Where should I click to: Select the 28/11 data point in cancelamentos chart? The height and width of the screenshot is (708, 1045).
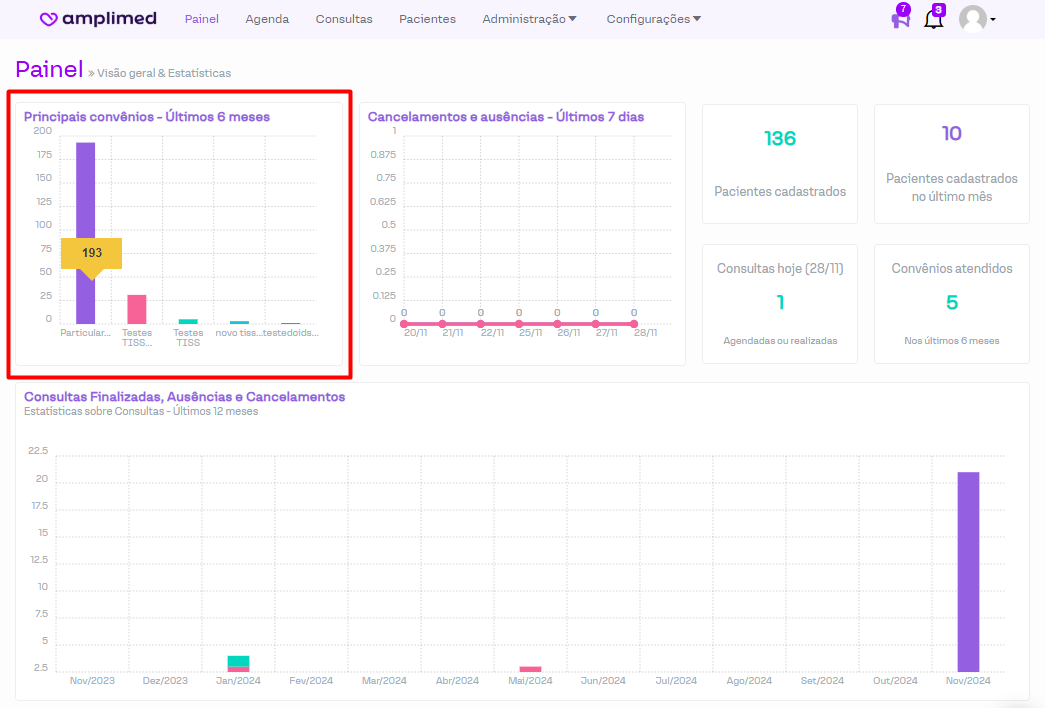634,324
